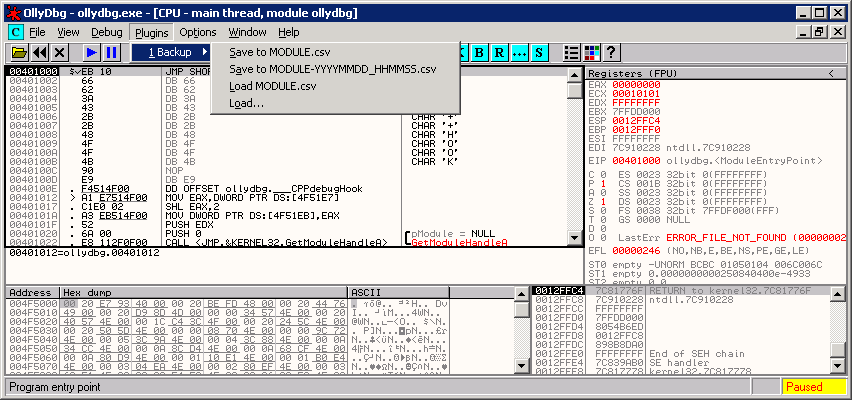Close the open Plugins menu
Viewport: 852px width, 400px height.
coord(152,33)
